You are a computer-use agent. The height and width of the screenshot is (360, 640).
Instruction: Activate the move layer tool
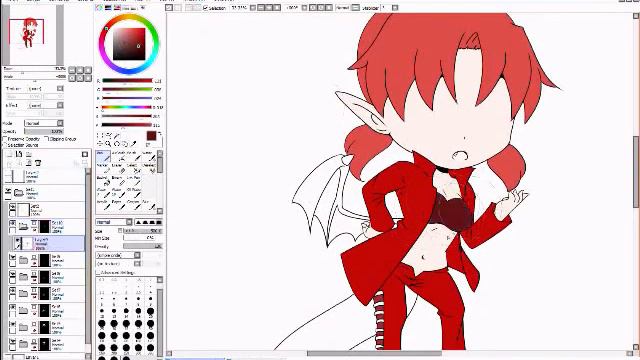click(x=100, y=144)
